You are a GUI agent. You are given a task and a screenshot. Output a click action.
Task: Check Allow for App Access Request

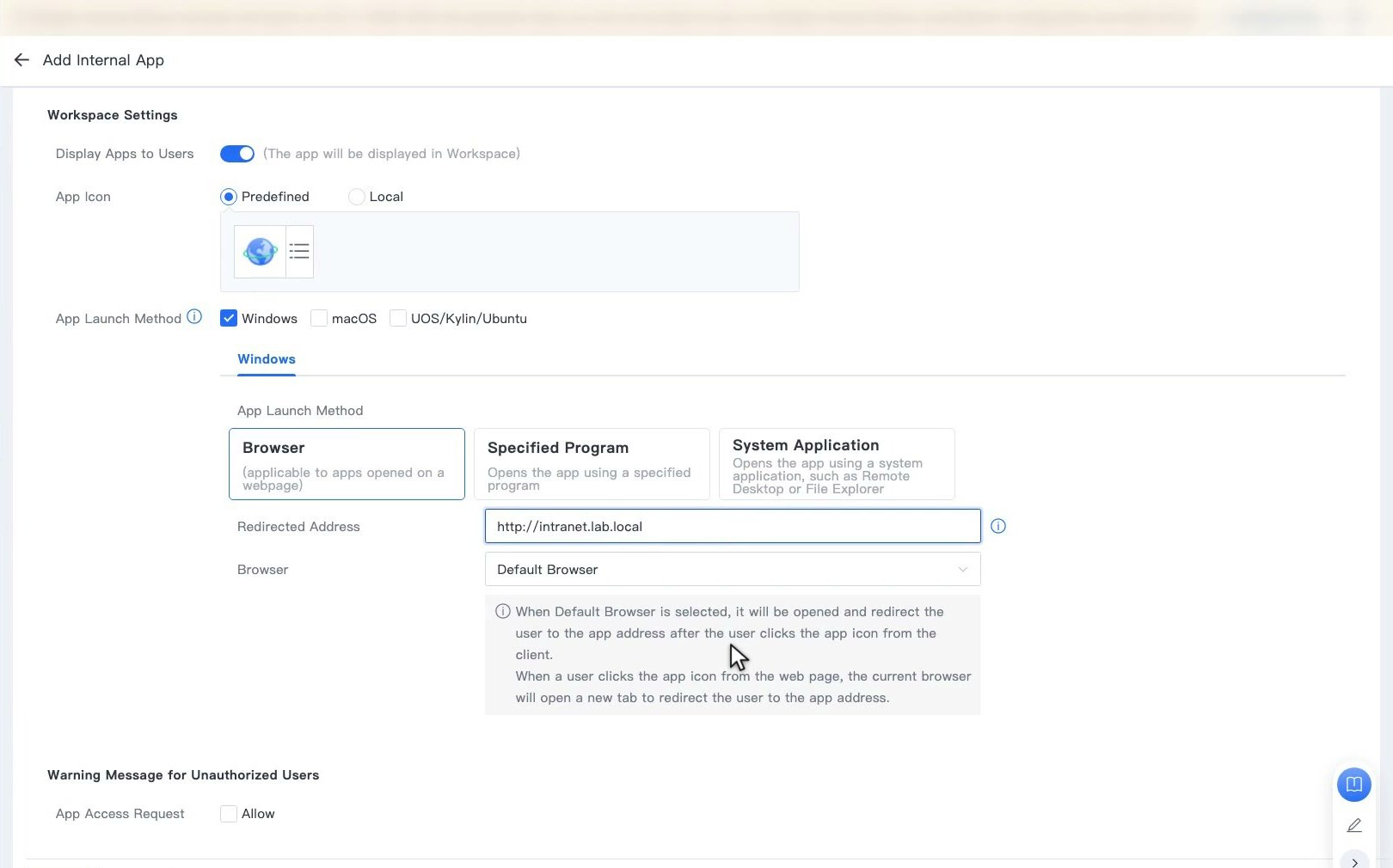click(x=229, y=814)
